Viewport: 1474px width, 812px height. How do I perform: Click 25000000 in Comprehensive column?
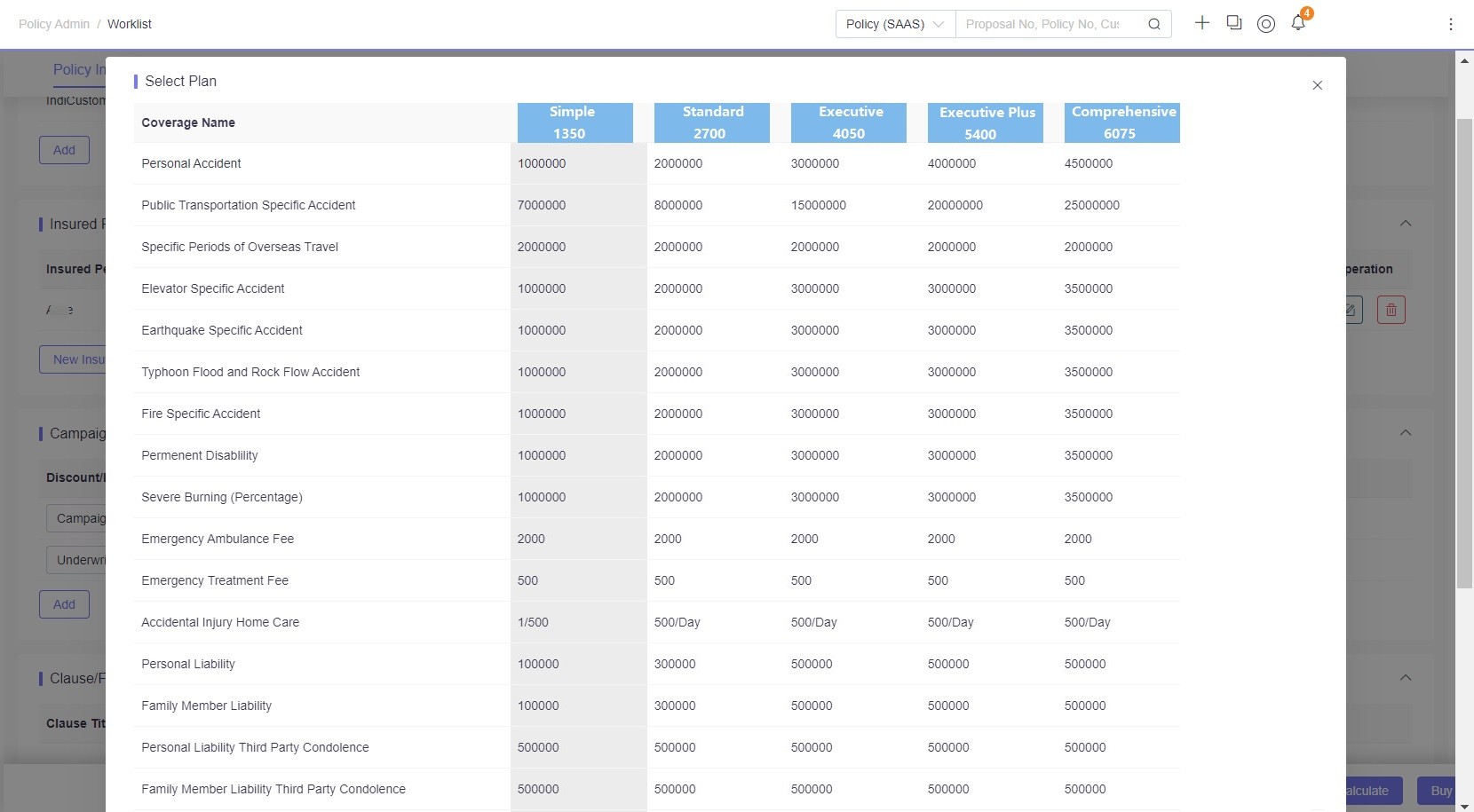tap(1092, 205)
